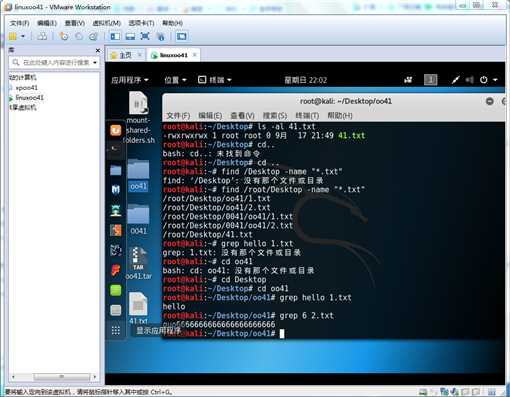Image resolution: width=510 pixels, height=397 pixels.
Task: Close the library panel with X
Action: 98,50
